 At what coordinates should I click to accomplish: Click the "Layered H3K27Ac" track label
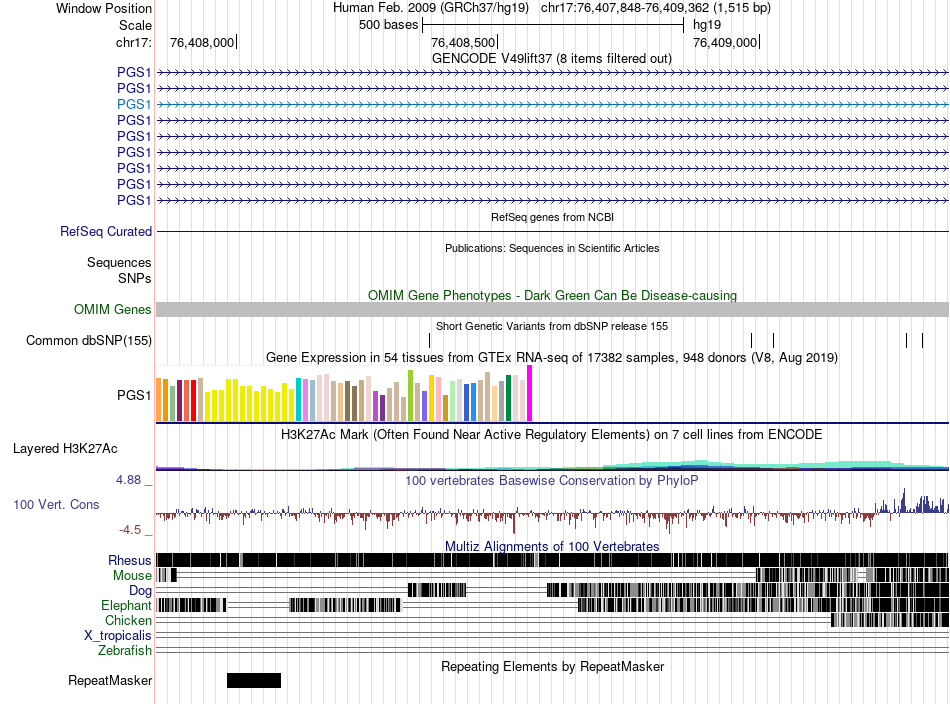click(x=65, y=448)
